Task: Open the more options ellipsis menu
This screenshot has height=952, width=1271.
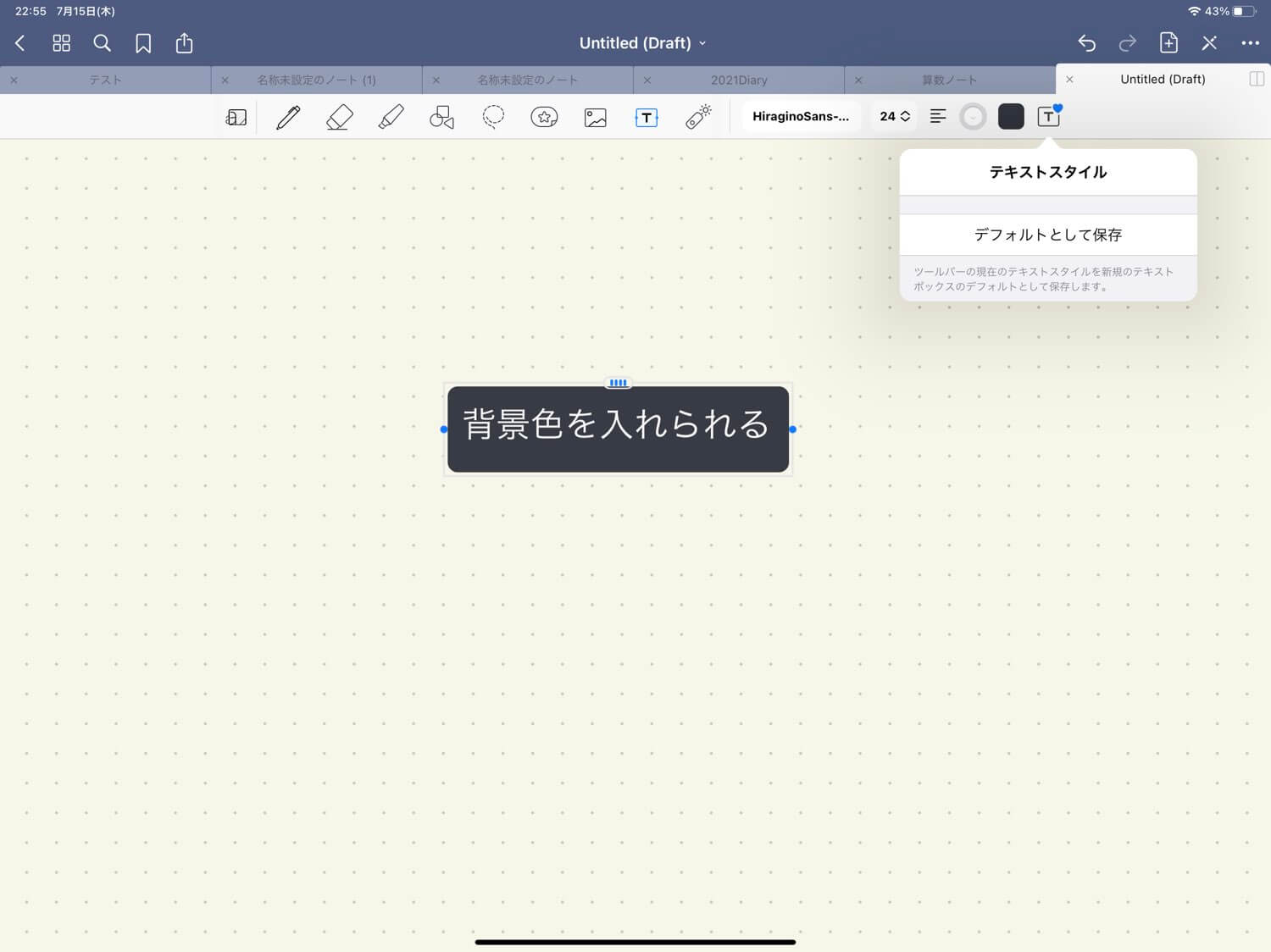Action: click(1250, 43)
